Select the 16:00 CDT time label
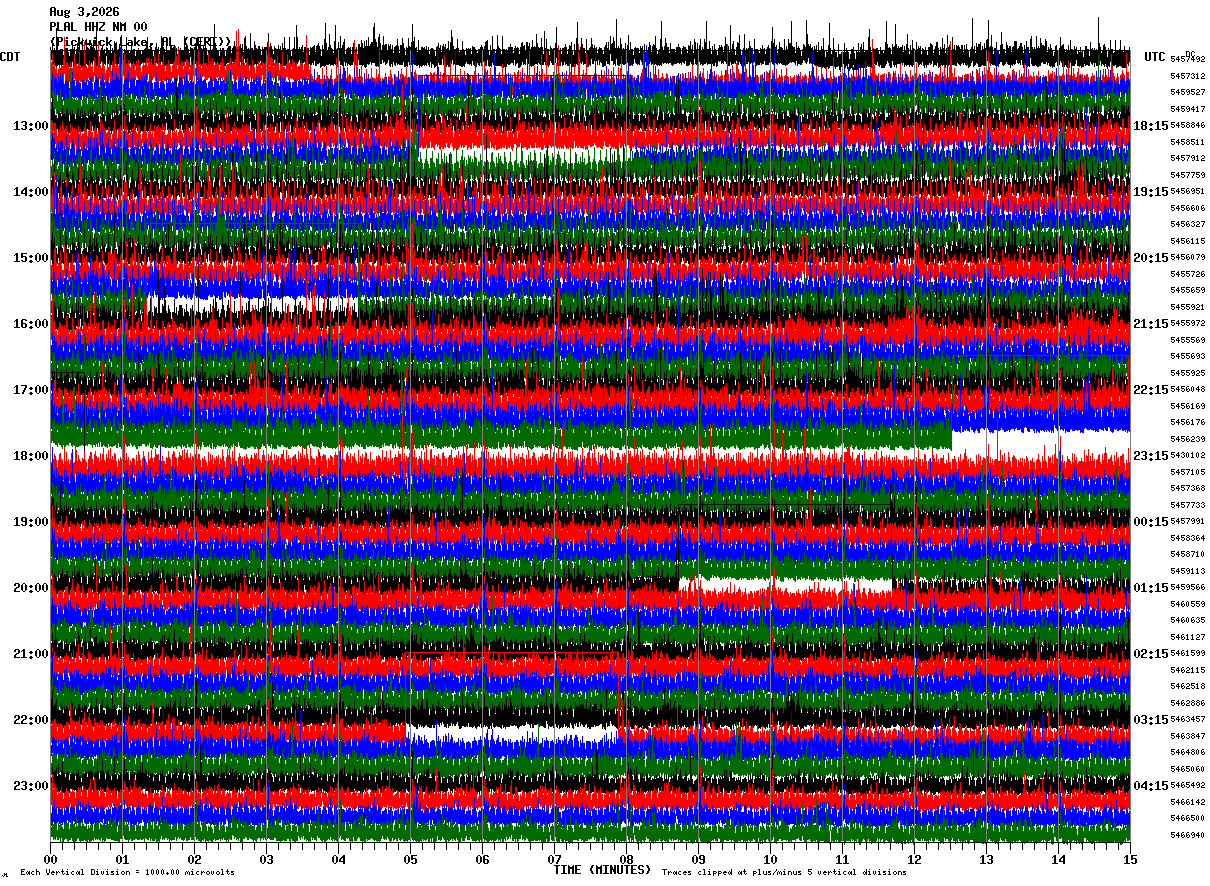Screen dimensions: 1210x886 [30, 324]
